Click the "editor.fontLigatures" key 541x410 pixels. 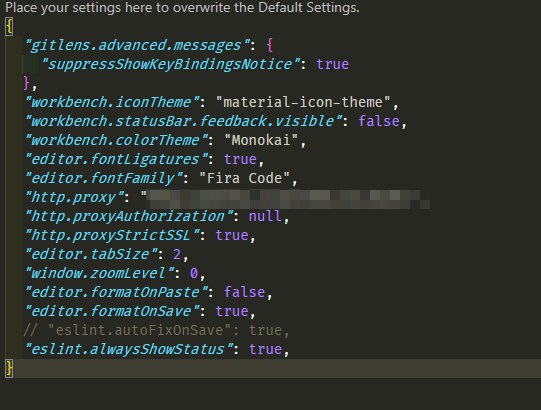pos(116,159)
